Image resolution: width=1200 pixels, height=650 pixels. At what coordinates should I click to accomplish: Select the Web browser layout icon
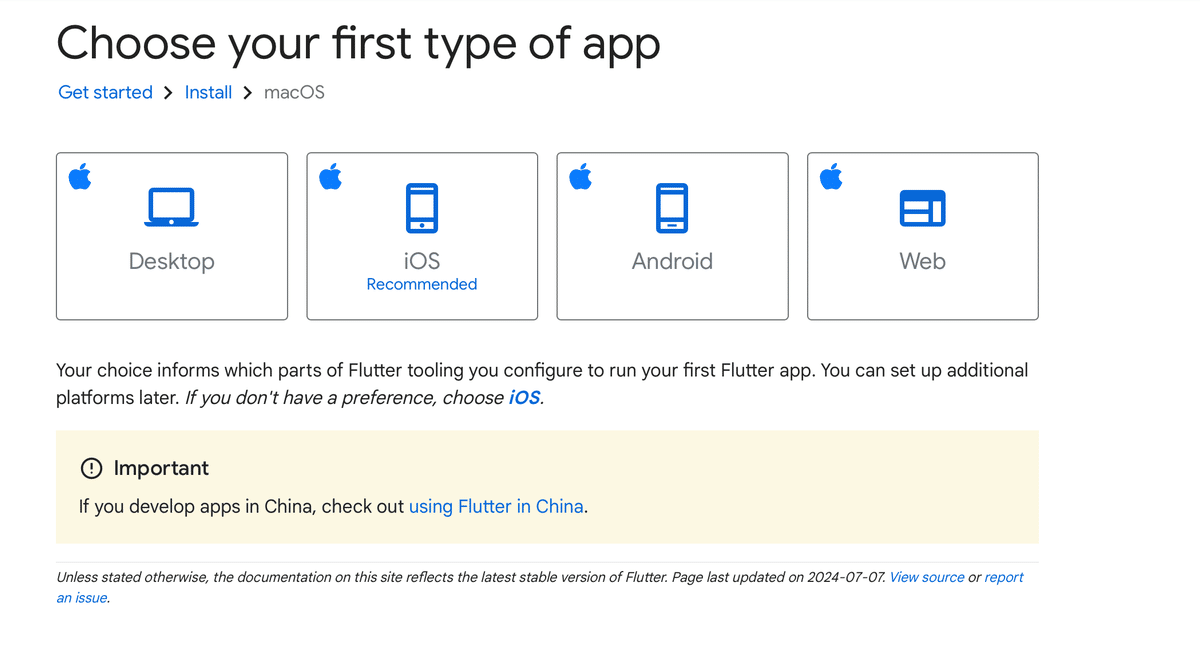[x=922, y=208]
